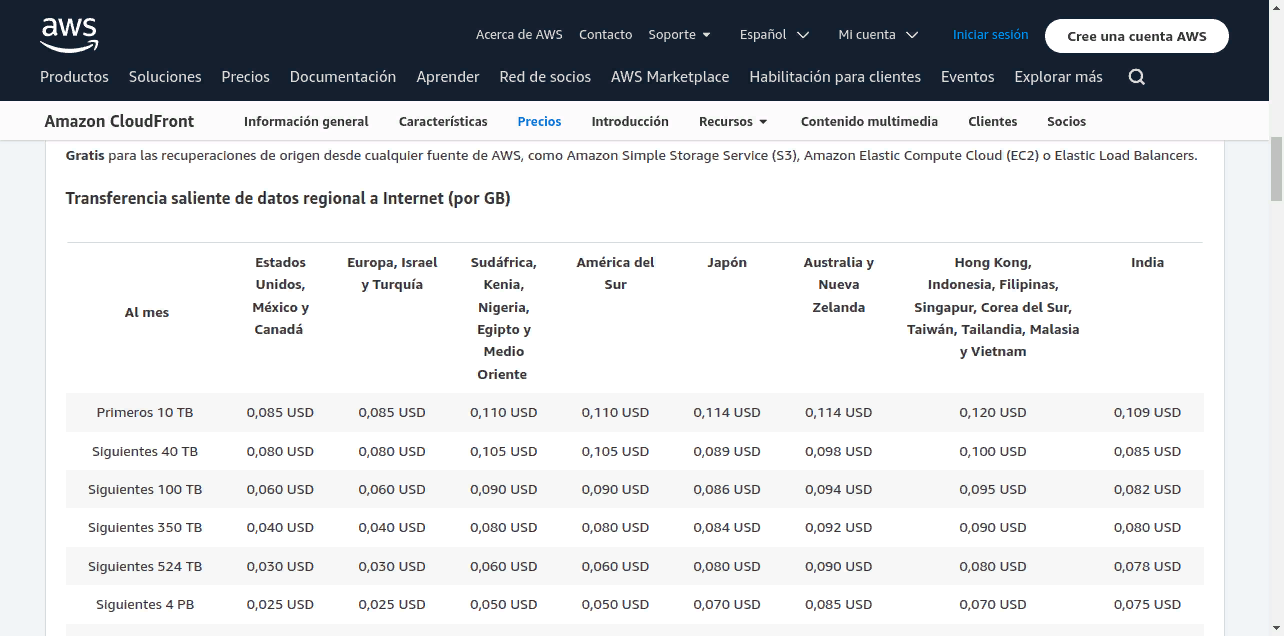The height and width of the screenshot is (636, 1284).
Task: Click 'Transferencia saliente de datos regional' heading
Action: tap(288, 198)
